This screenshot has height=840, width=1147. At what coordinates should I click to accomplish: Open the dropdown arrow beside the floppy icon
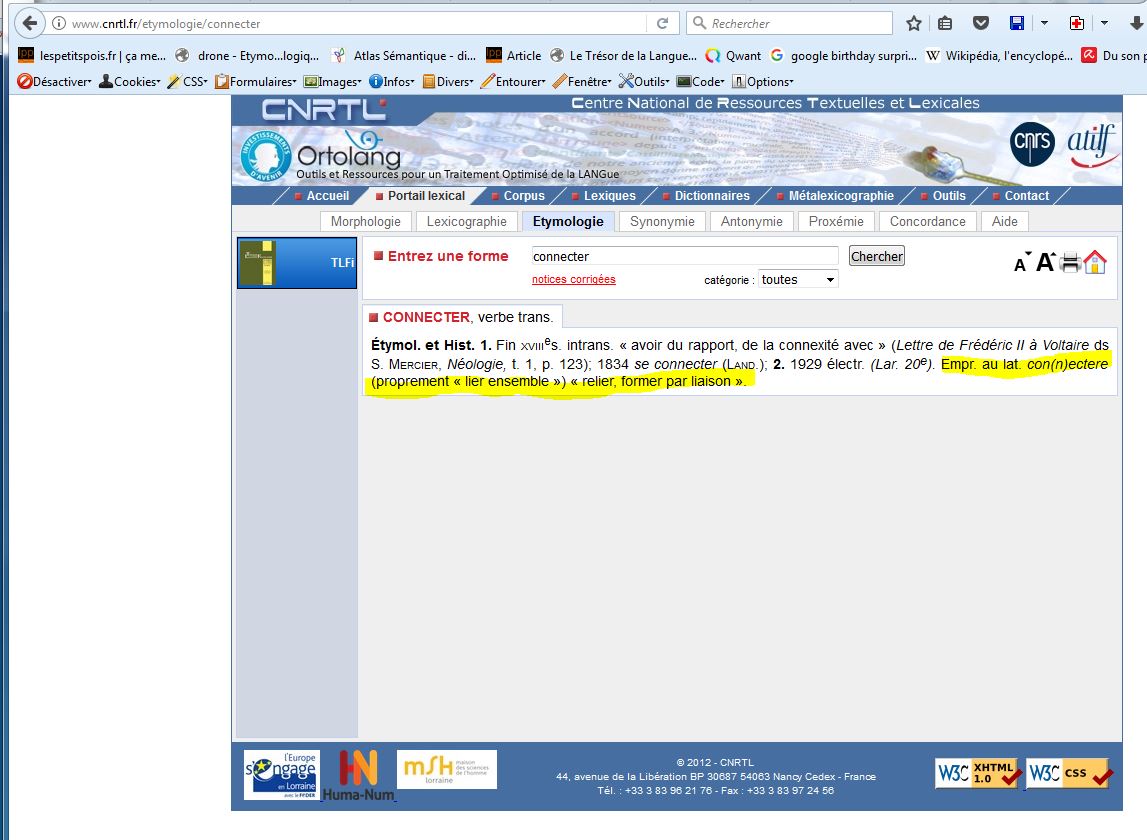tap(1044, 23)
